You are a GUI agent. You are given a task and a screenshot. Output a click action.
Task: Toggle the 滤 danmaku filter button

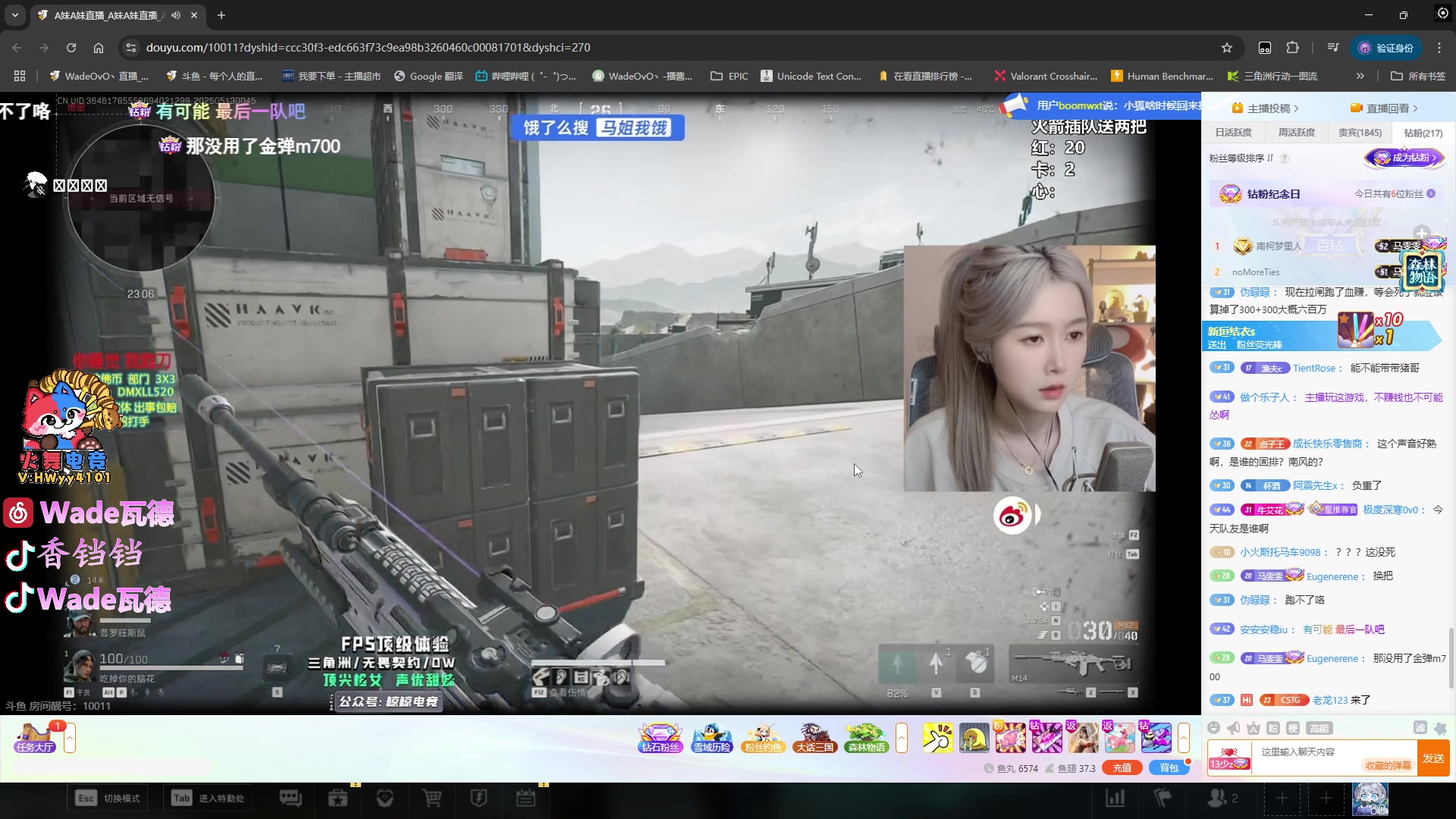[1420, 728]
